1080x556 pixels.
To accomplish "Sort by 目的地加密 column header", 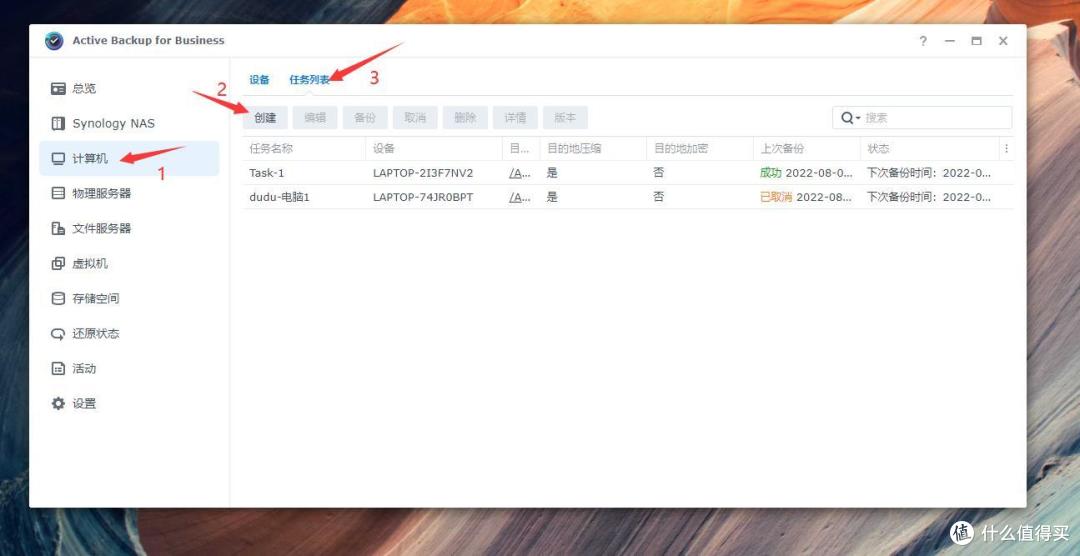I will coord(700,148).
